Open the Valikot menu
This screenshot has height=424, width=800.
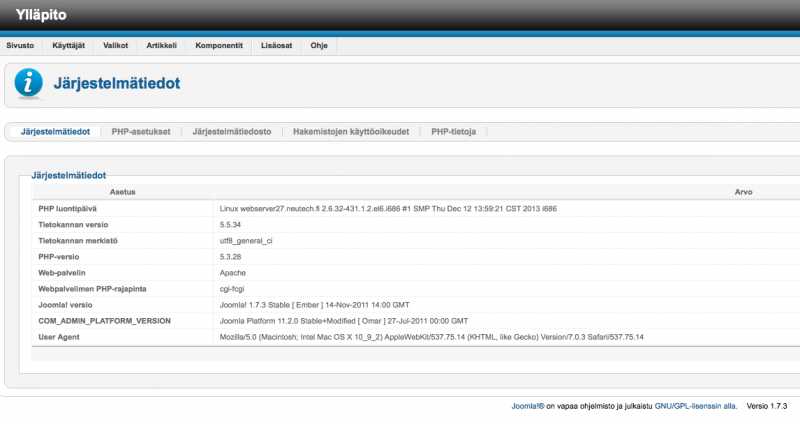(116, 45)
